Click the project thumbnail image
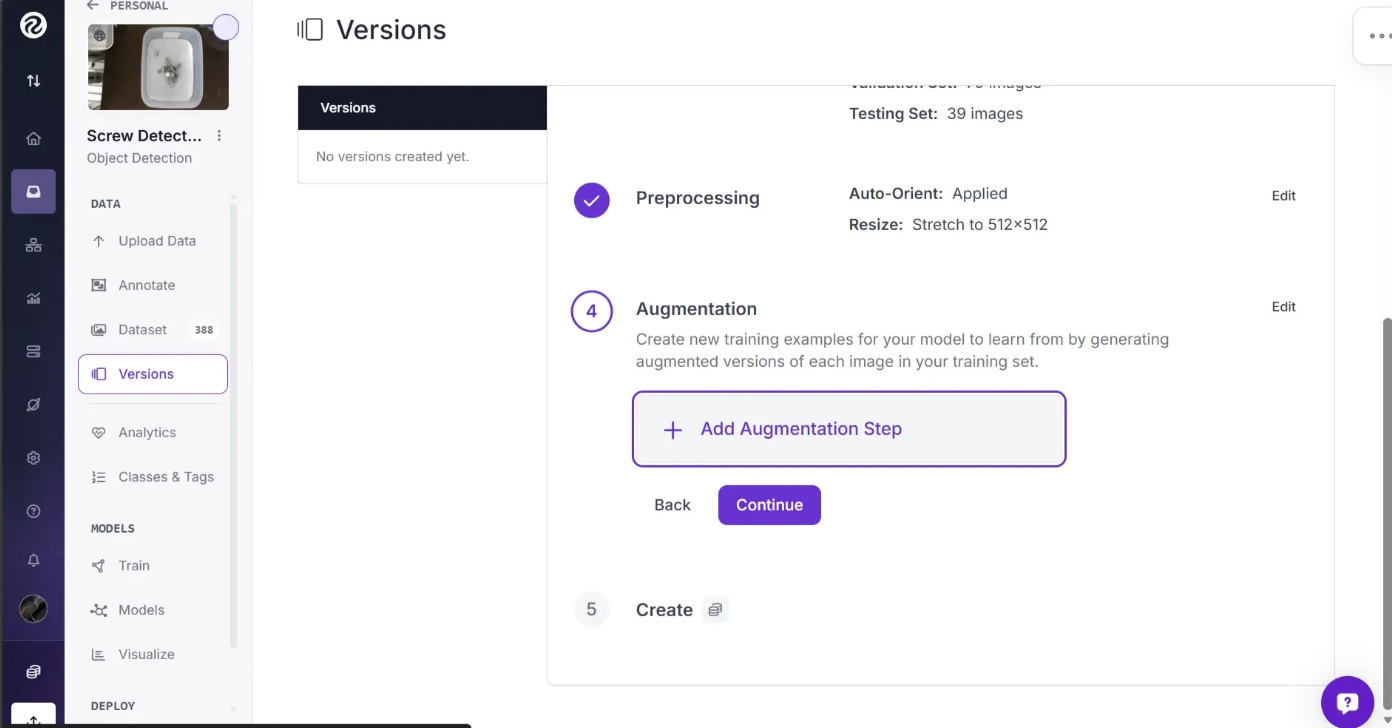Screen dimensions: 1392x728 [158, 67]
